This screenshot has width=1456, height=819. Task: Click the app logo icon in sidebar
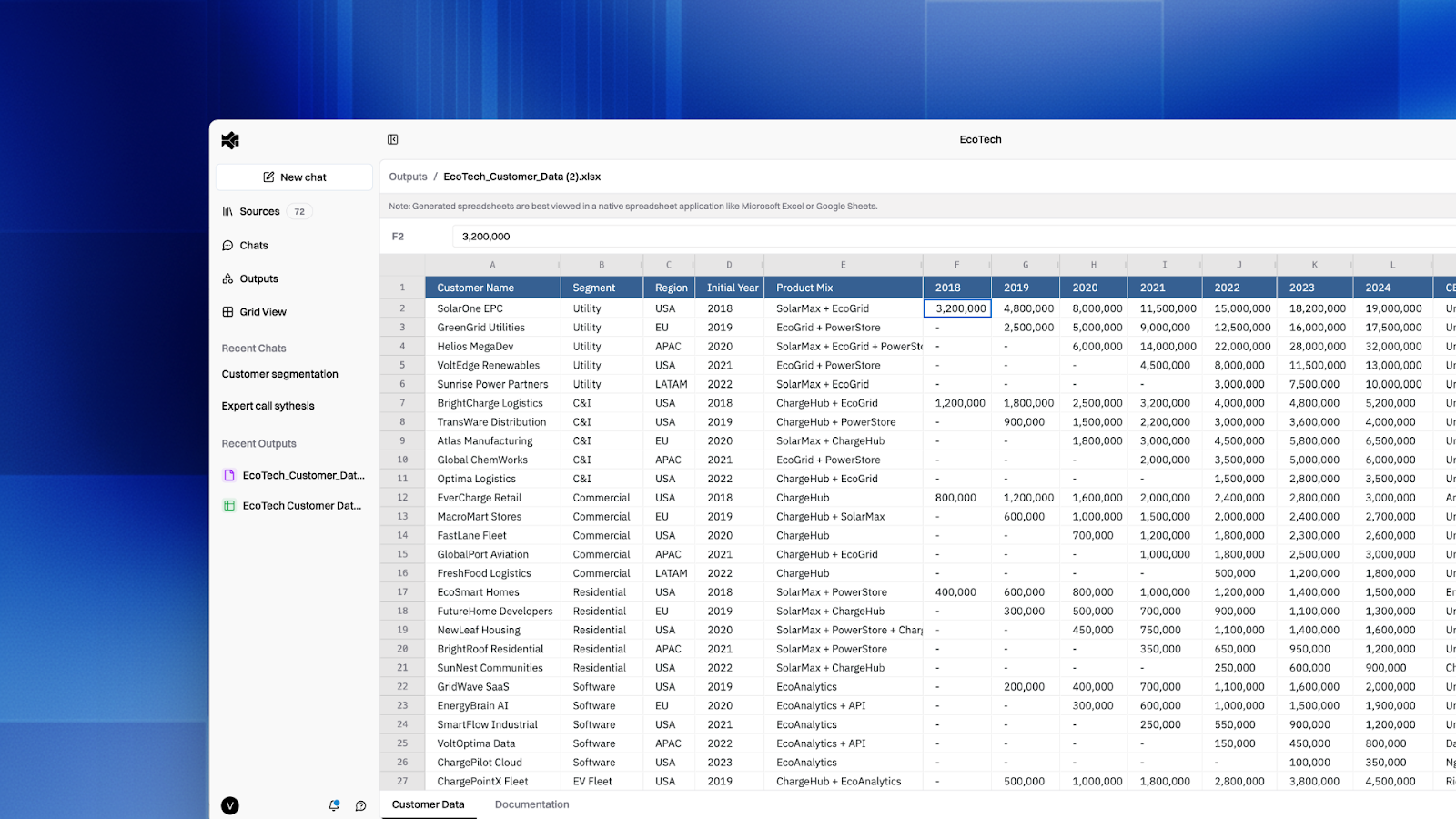pyautogui.click(x=230, y=140)
